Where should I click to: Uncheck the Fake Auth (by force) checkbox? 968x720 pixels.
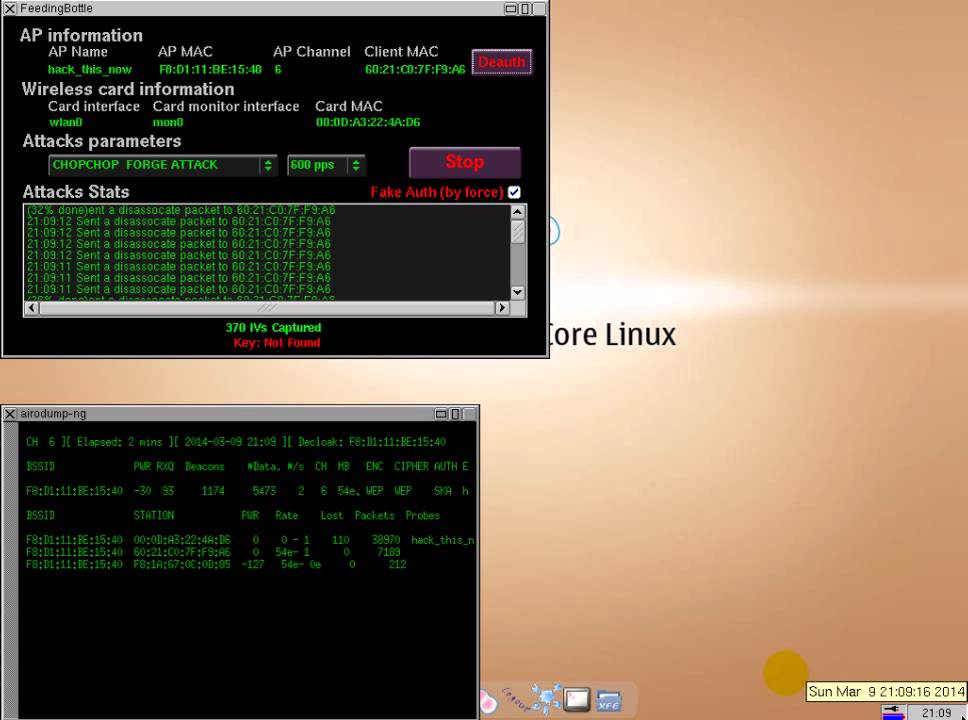point(514,192)
